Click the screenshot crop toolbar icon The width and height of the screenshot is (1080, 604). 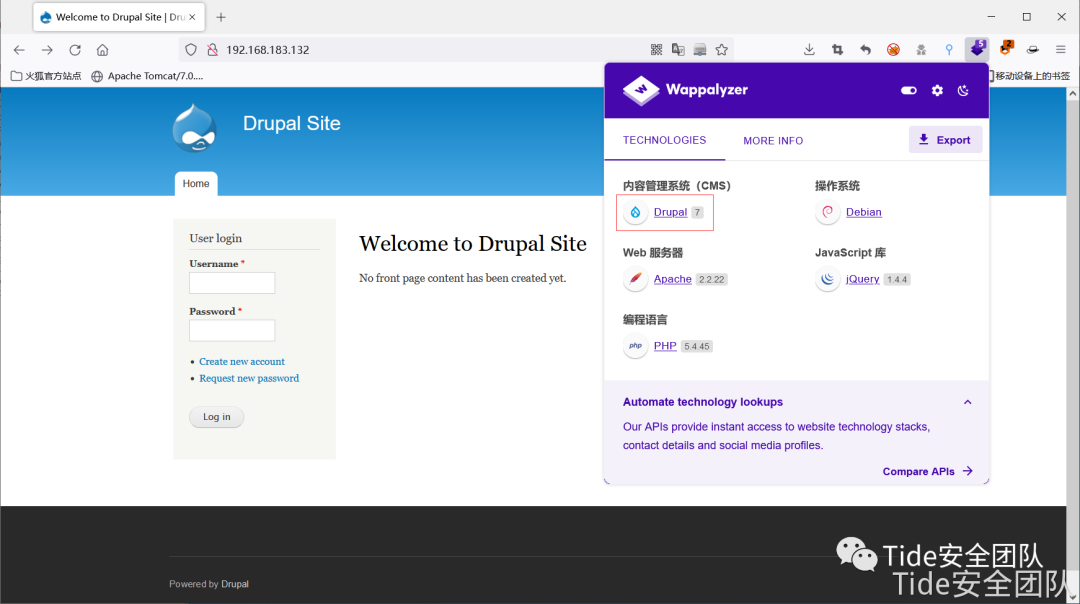coord(838,50)
